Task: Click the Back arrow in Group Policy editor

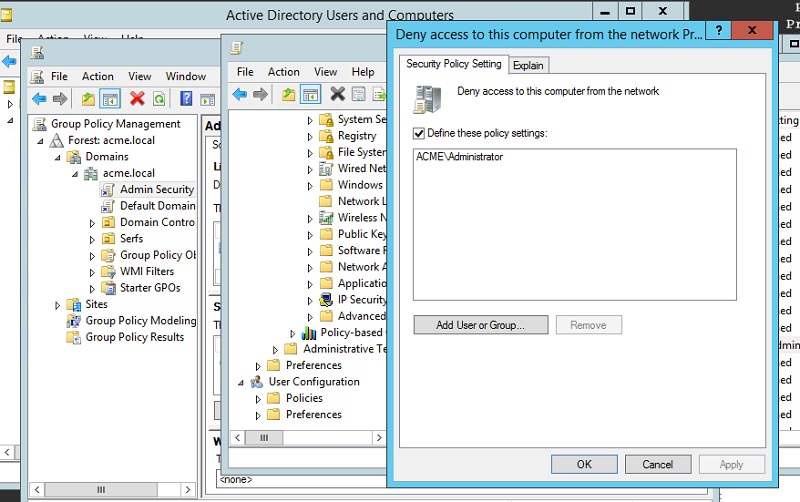Action: click(239, 94)
